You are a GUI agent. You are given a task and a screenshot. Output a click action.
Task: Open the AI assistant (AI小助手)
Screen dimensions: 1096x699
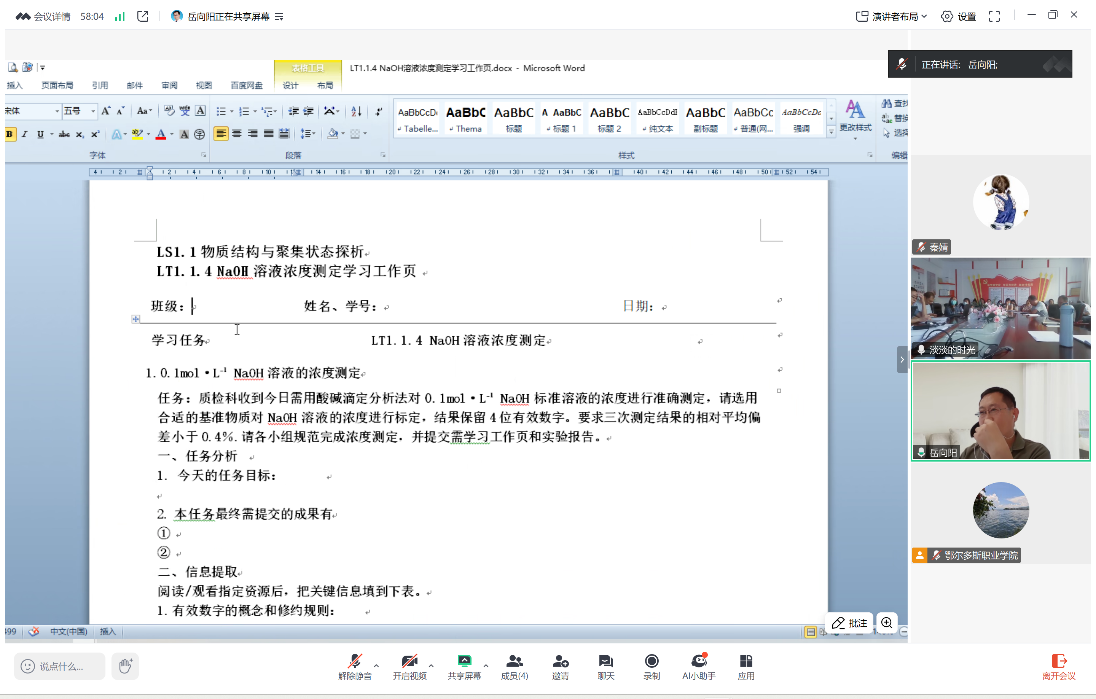pyautogui.click(x=699, y=665)
